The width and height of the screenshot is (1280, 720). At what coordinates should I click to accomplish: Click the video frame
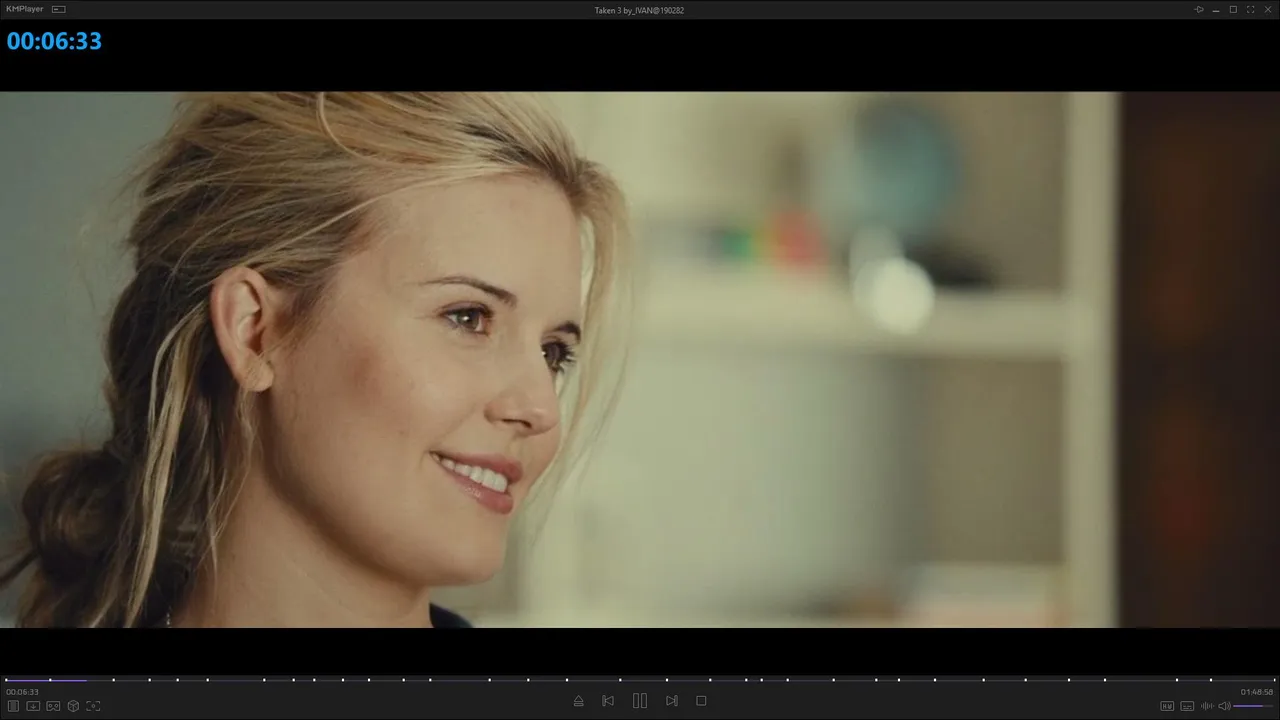pyautogui.click(x=640, y=360)
